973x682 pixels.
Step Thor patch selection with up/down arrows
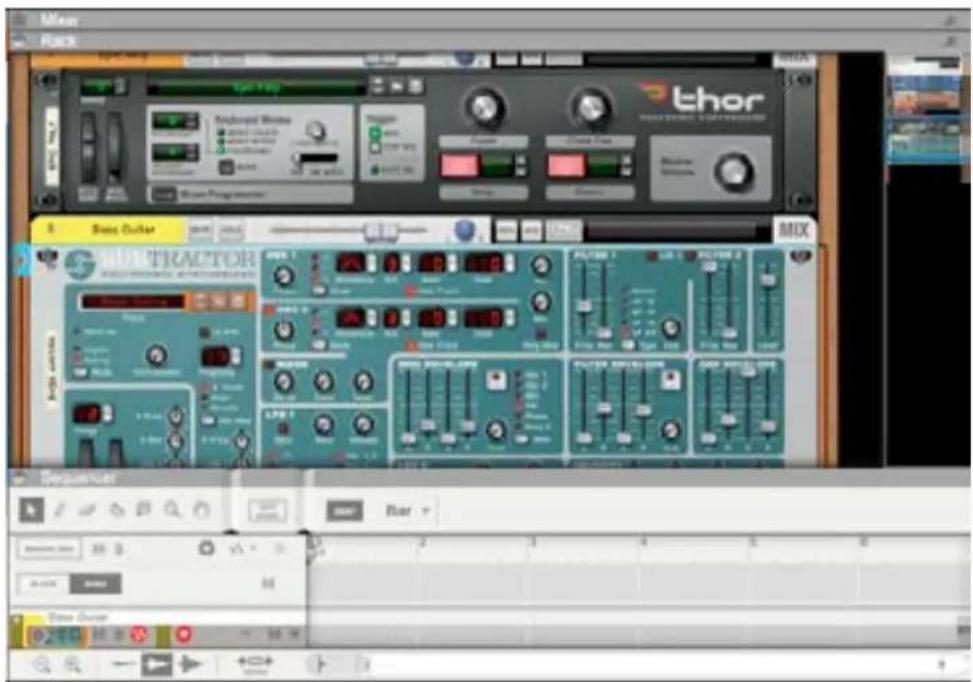(x=377, y=86)
